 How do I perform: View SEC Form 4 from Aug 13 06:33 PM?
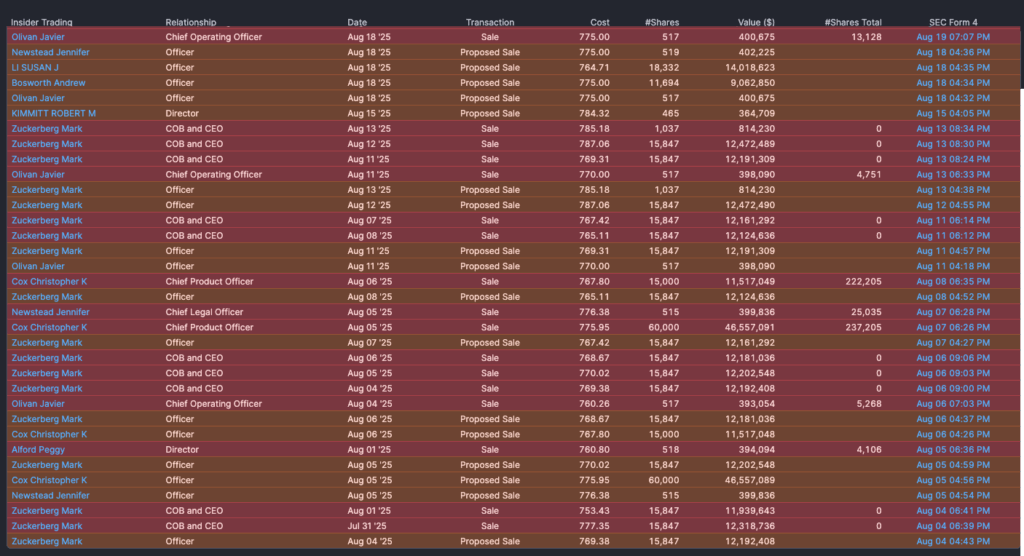(953, 174)
